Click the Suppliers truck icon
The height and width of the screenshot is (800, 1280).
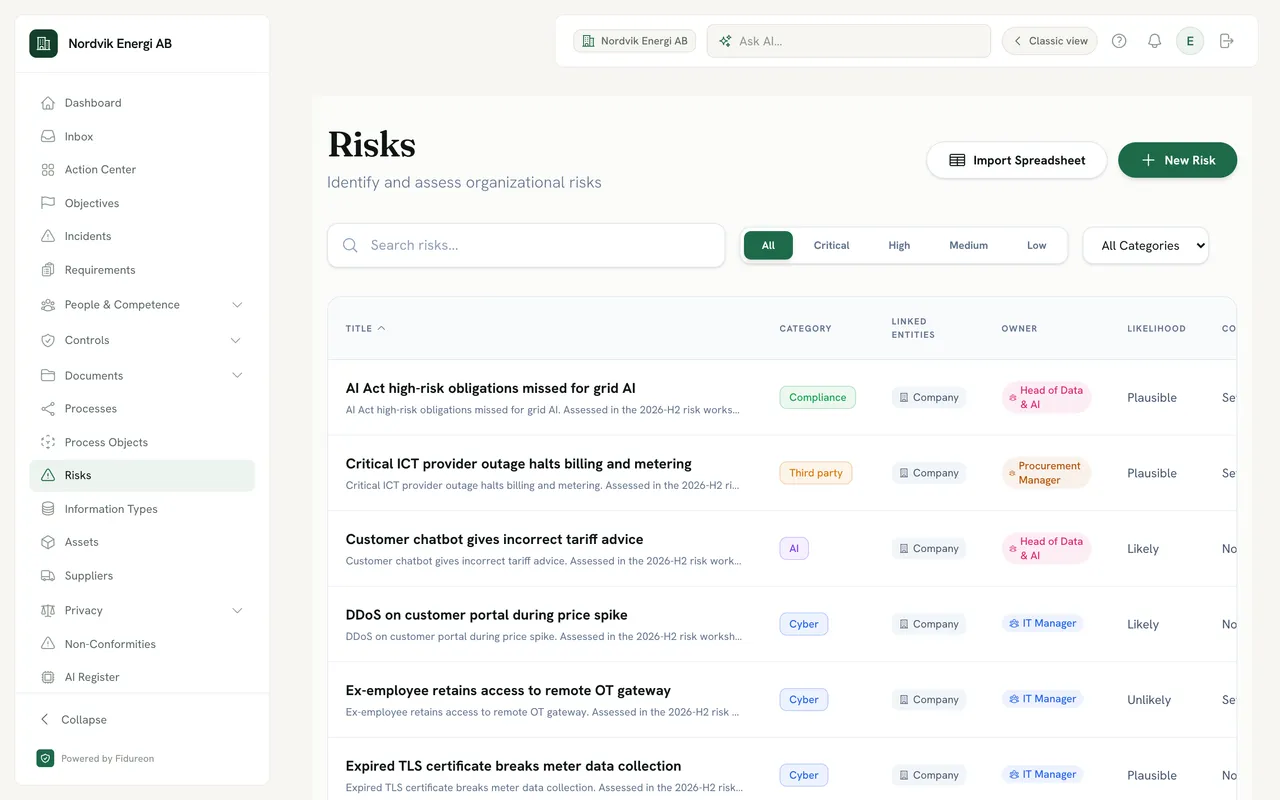click(48, 576)
